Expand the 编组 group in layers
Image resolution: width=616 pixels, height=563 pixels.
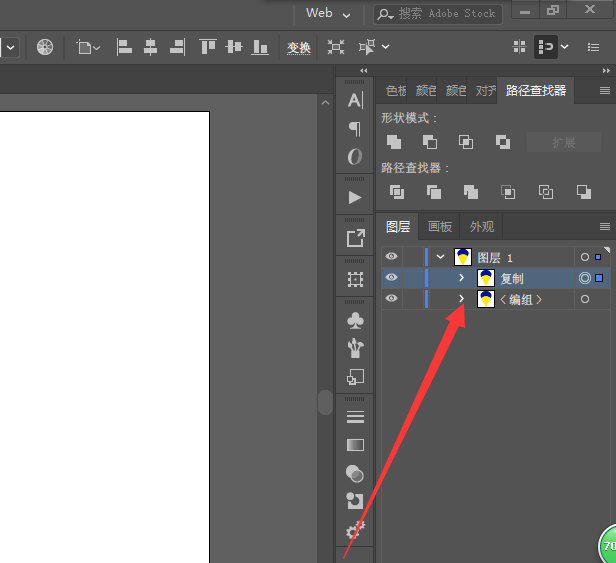click(461, 299)
